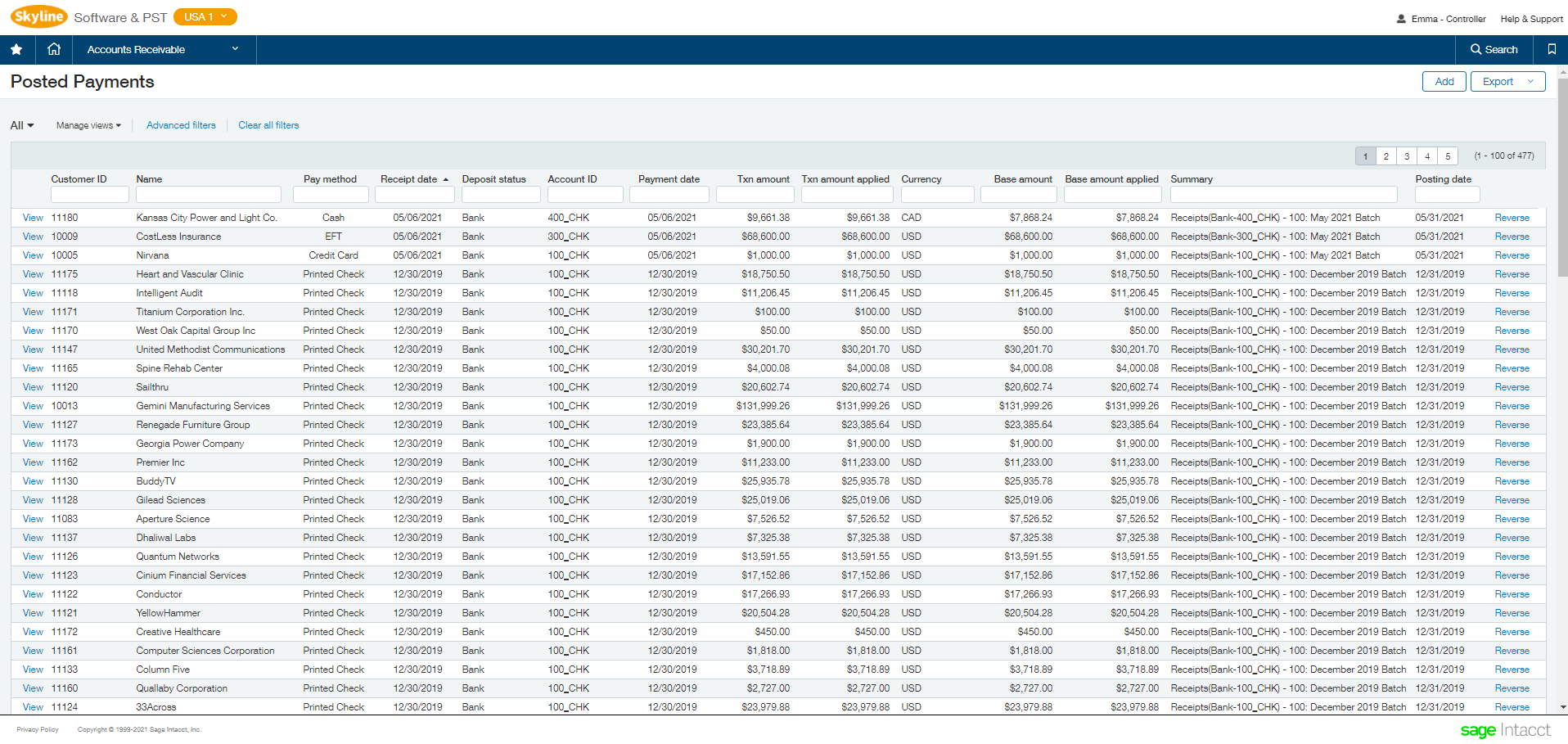
Task: Click the Credit Card pay method cell
Action: pos(333,255)
